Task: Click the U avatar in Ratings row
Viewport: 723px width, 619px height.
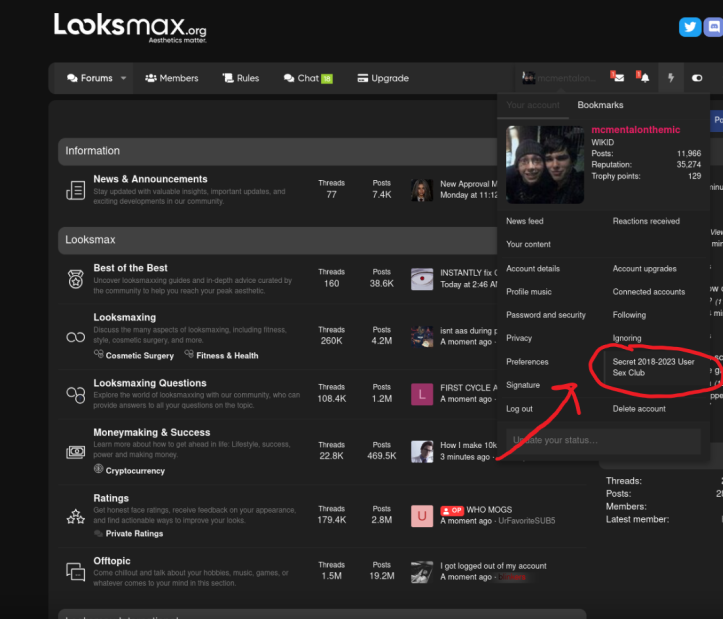Action: tap(422, 516)
